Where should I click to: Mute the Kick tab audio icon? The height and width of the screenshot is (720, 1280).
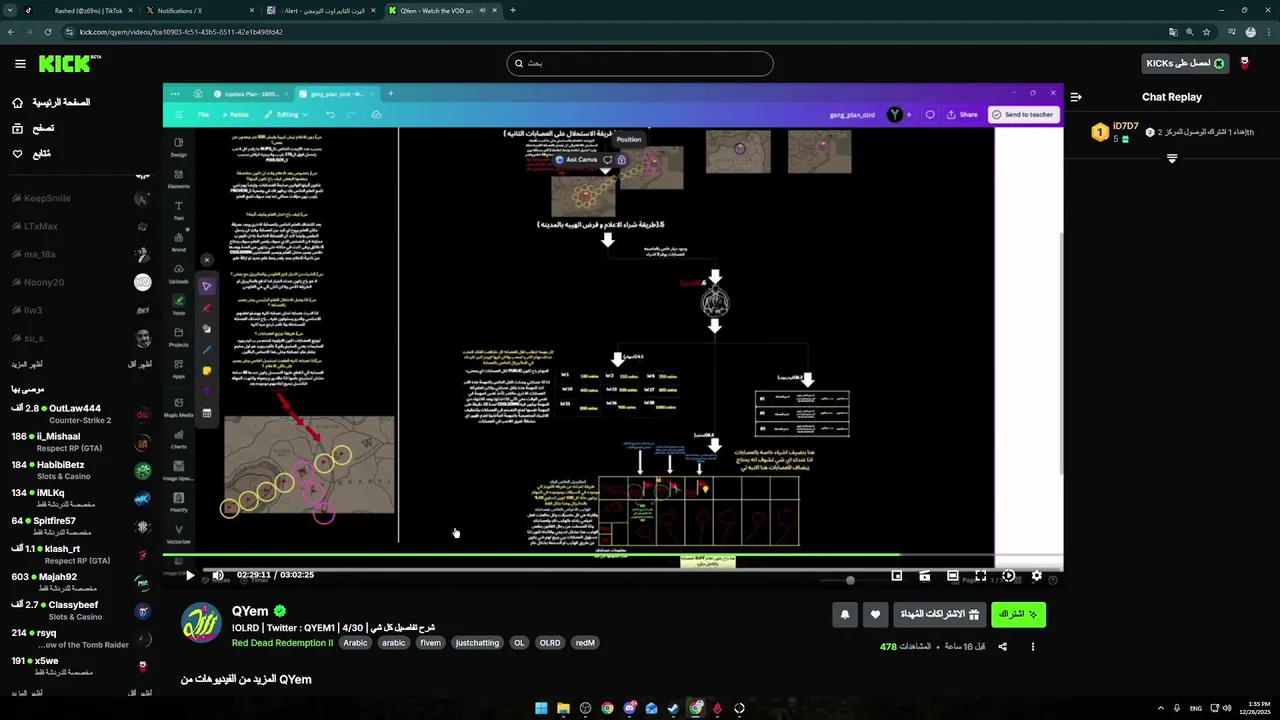pos(482,10)
